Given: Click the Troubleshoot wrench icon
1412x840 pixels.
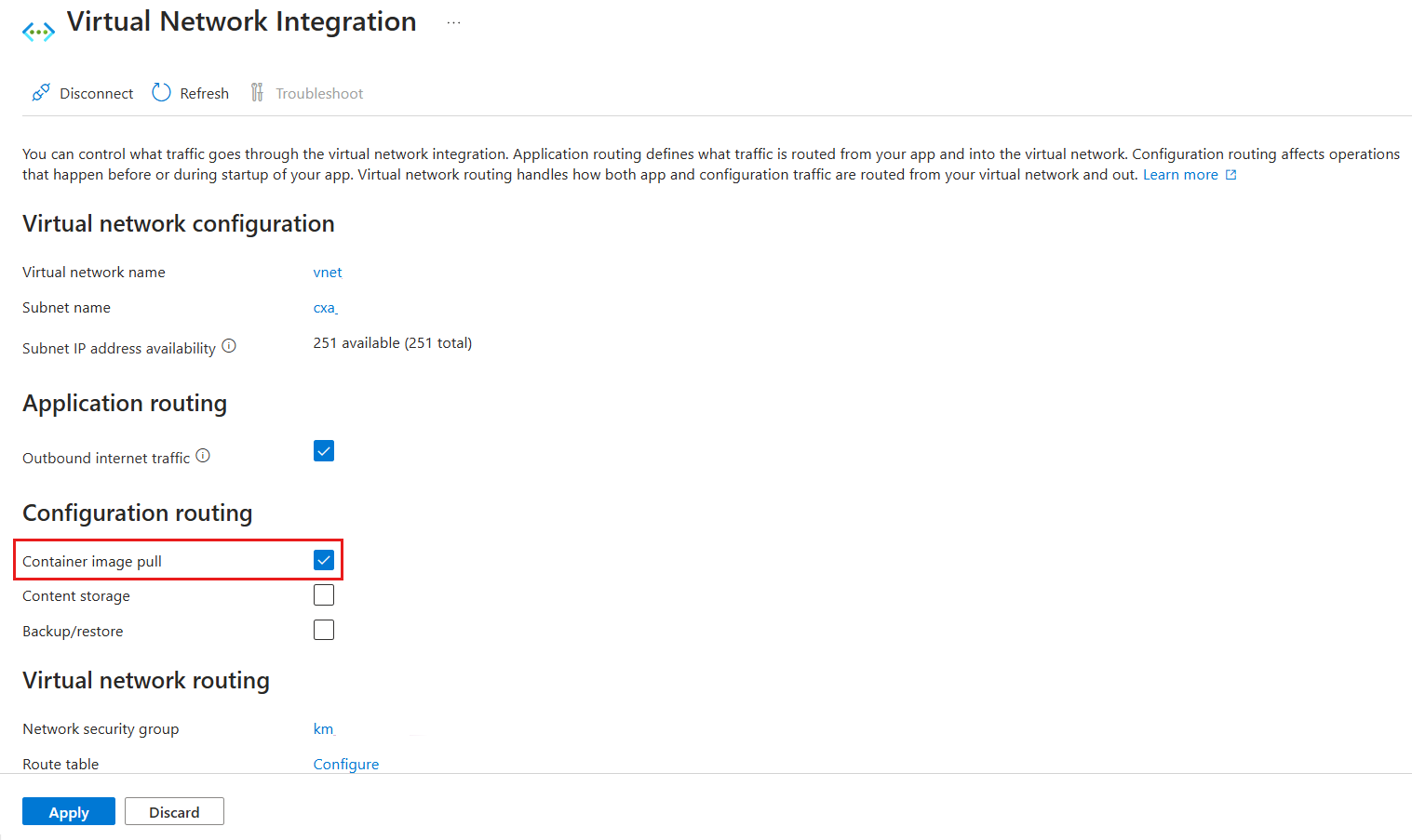Looking at the screenshot, I should coord(257,92).
